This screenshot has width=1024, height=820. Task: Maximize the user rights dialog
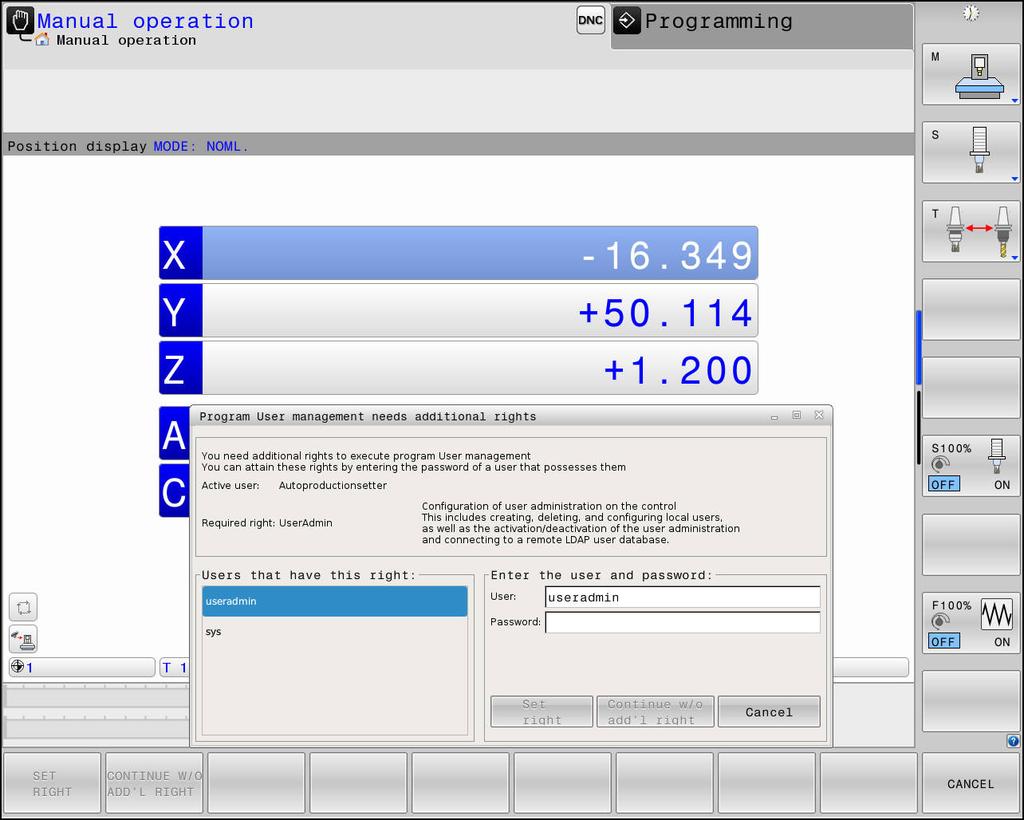[x=797, y=415]
